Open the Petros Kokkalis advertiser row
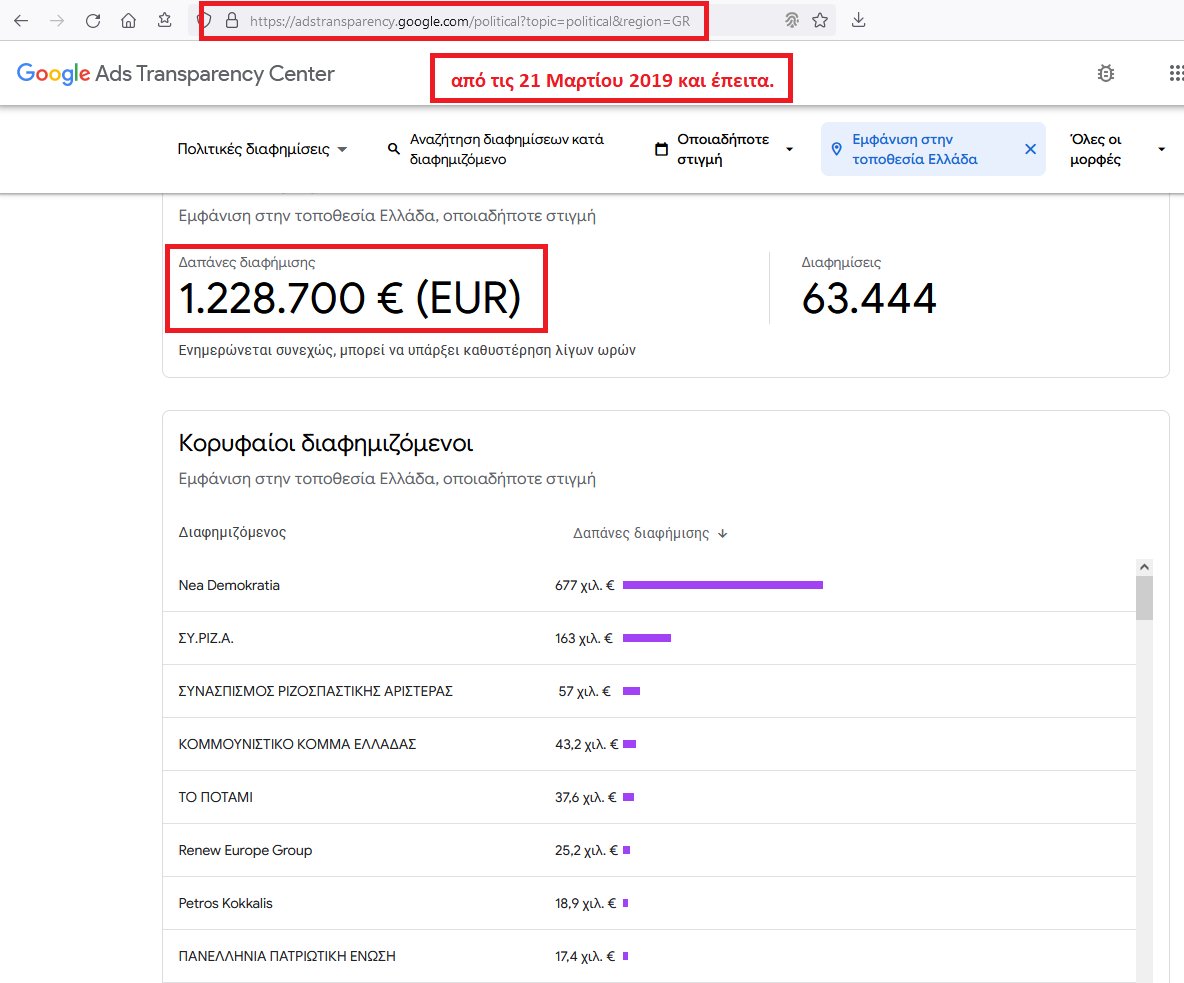The image size is (1184, 983). tap(649, 903)
